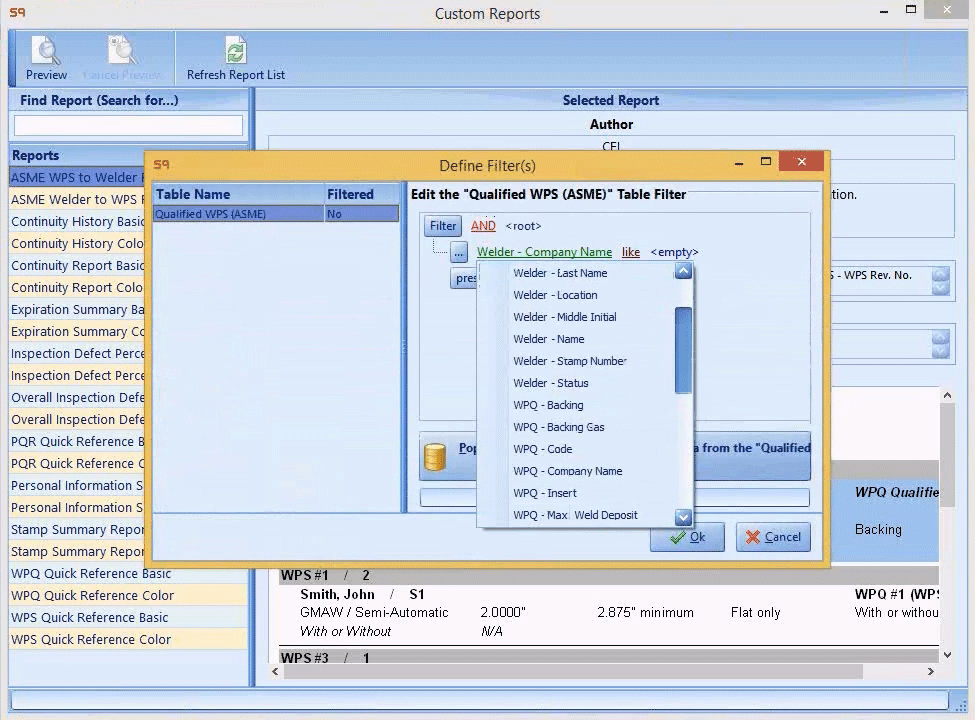
Task: Pick 'Welder - Stamp Number' option
Action: 569,361
